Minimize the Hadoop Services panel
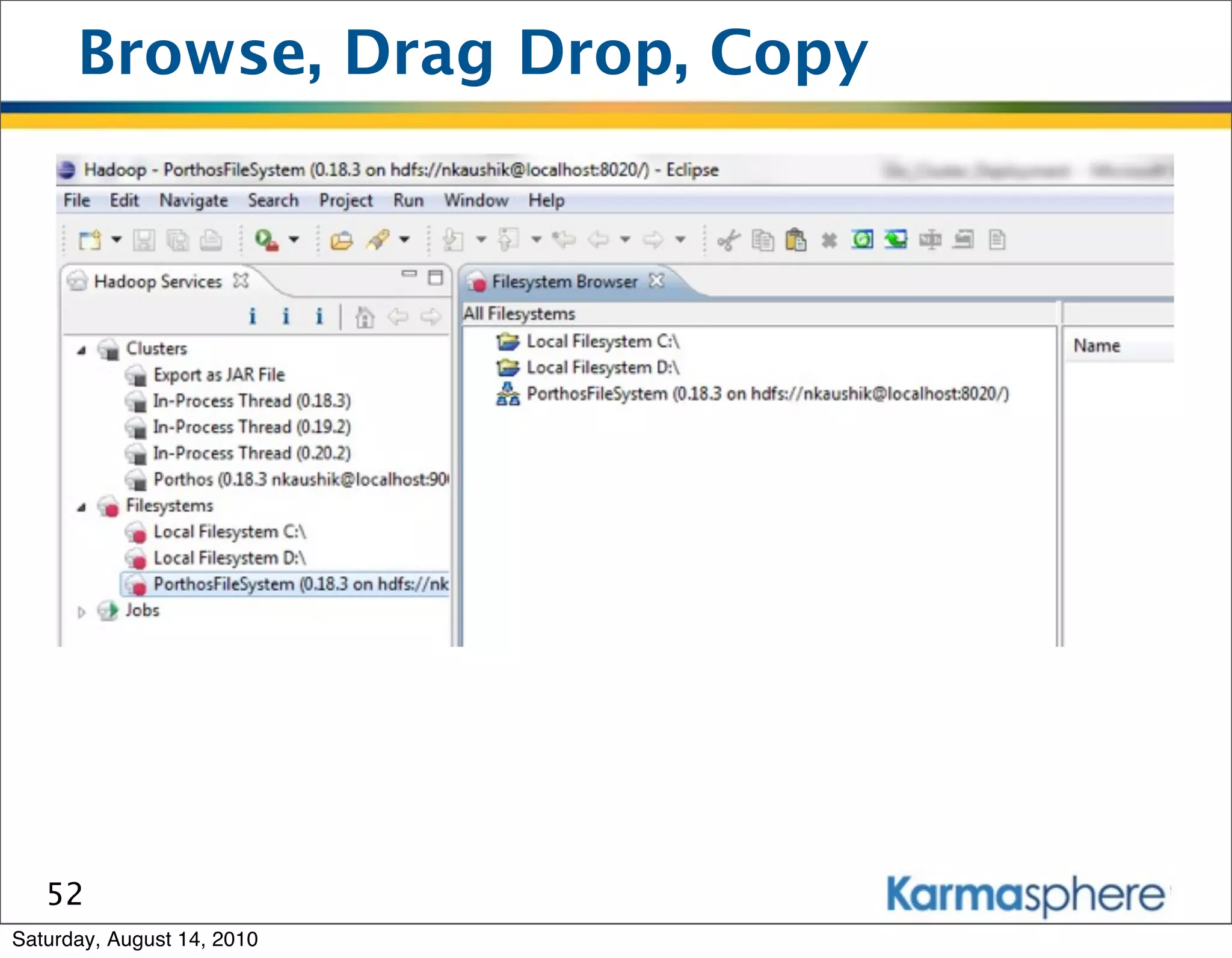The image size is (1232, 958). (x=409, y=275)
